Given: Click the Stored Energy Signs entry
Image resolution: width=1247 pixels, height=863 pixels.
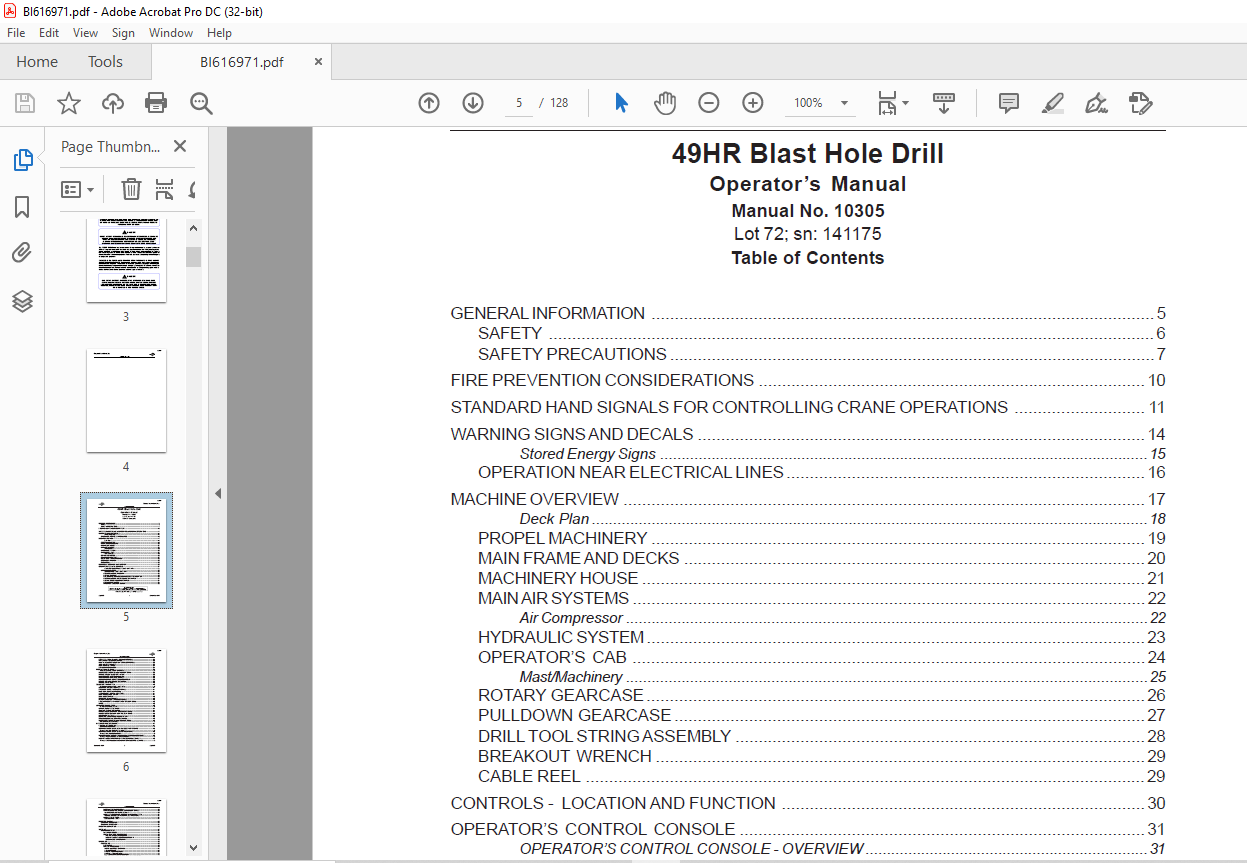Looking at the screenshot, I should coord(843,454).
